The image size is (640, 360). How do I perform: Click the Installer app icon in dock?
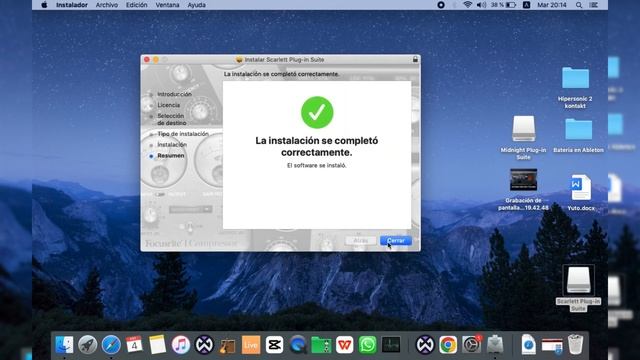coord(495,345)
